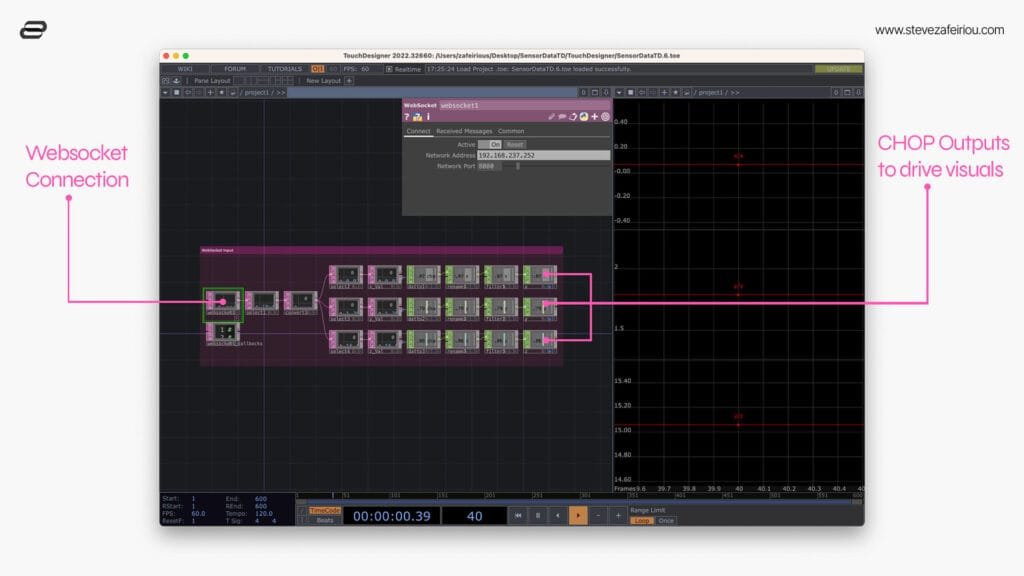This screenshot has height=576, width=1024.
Task: Click the comment bubble icon in parameter header
Action: click(562, 117)
